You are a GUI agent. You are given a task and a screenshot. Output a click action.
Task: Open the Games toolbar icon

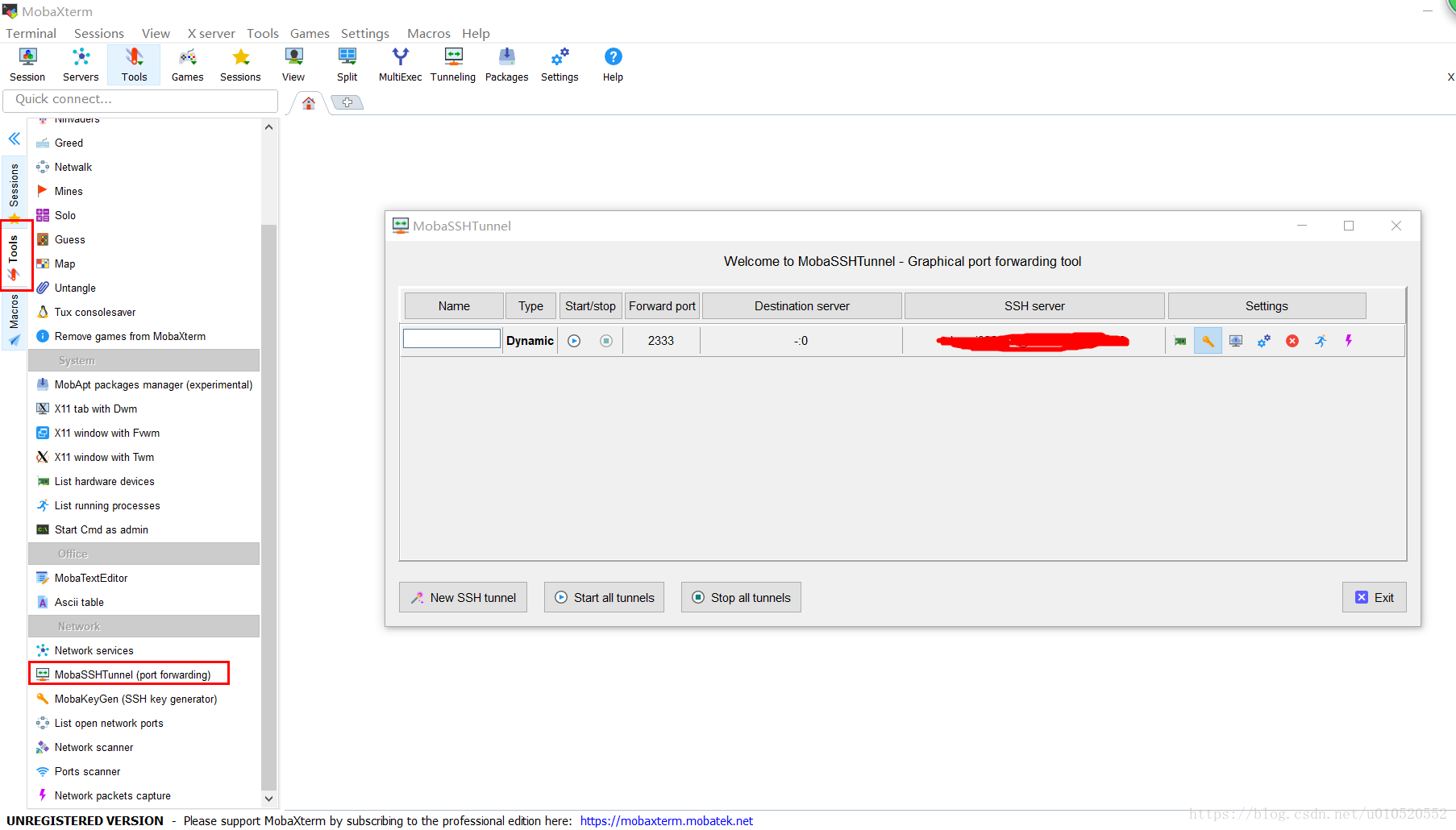click(x=187, y=64)
